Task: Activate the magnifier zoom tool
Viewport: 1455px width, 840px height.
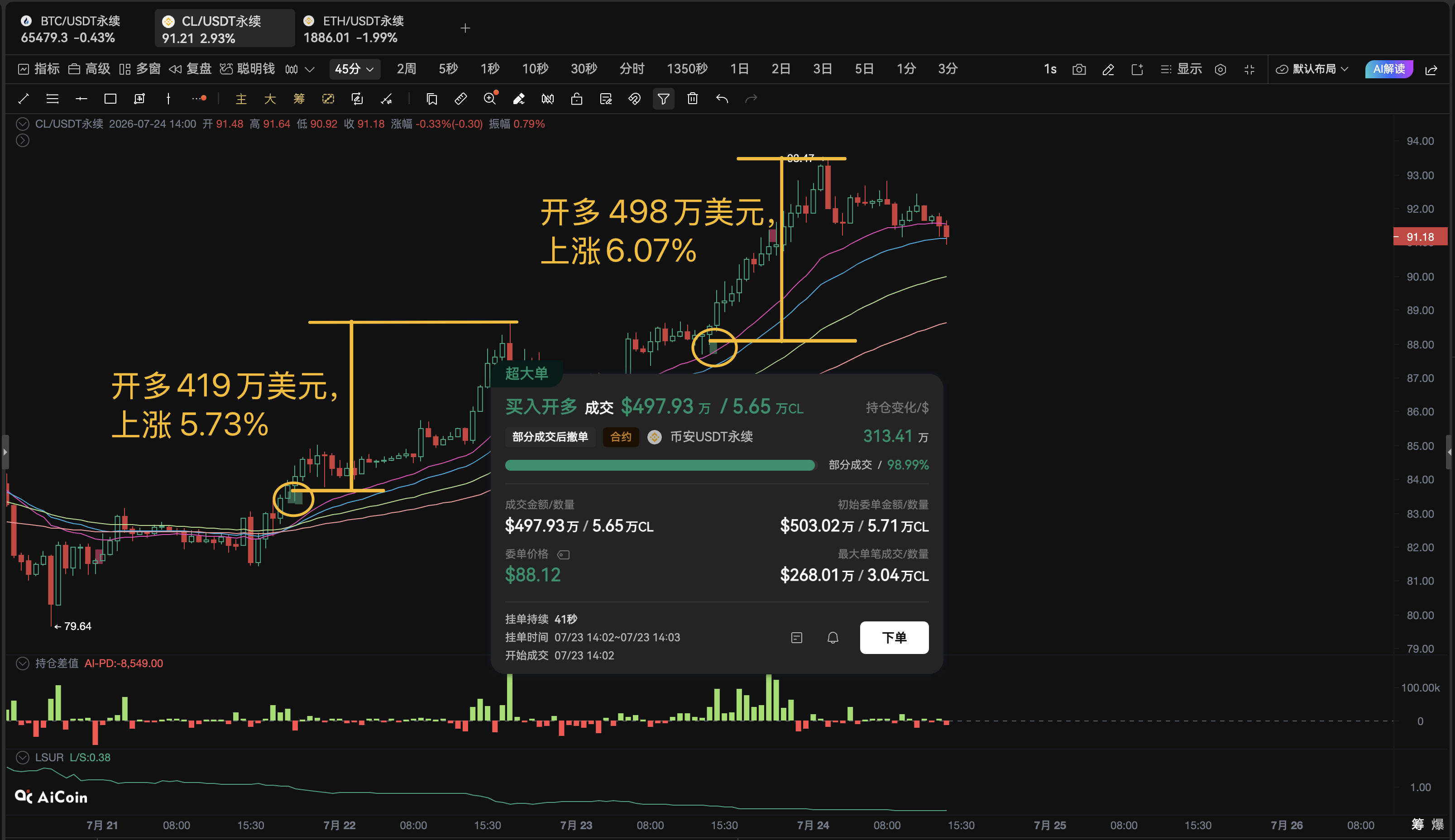Action: [490, 99]
